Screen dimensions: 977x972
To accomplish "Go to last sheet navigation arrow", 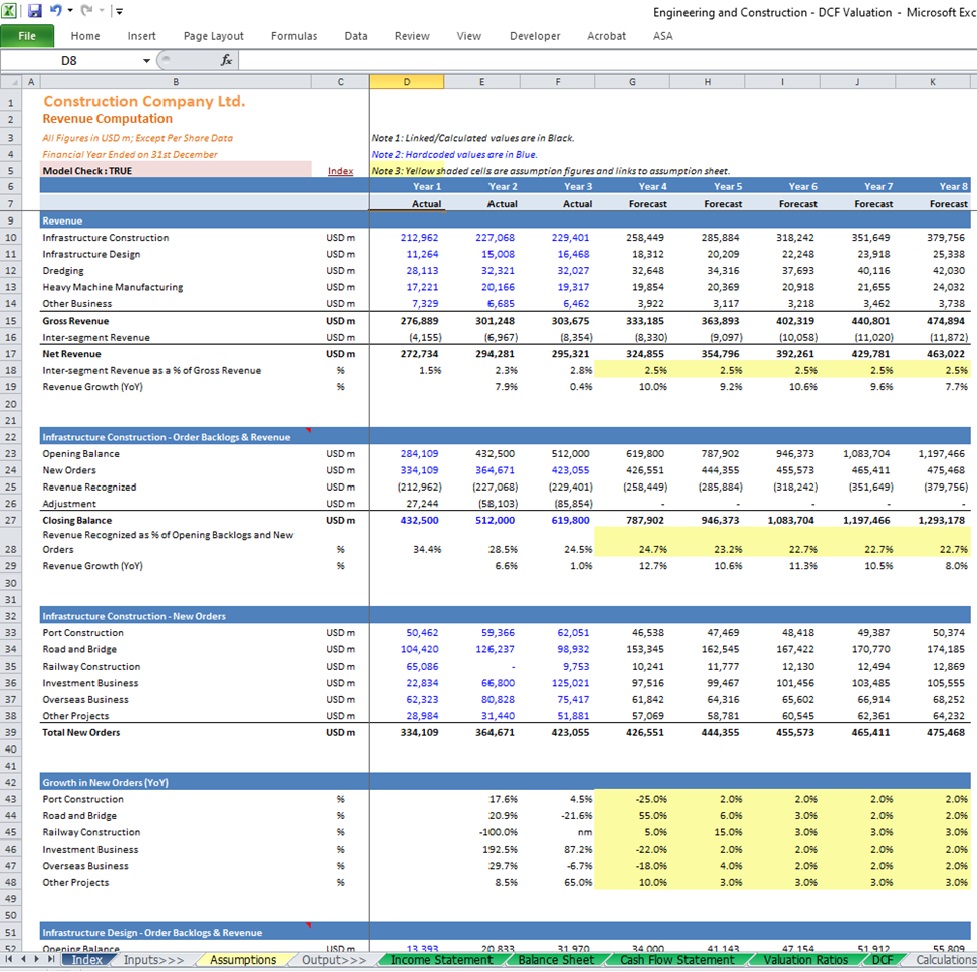I will click(x=50, y=960).
